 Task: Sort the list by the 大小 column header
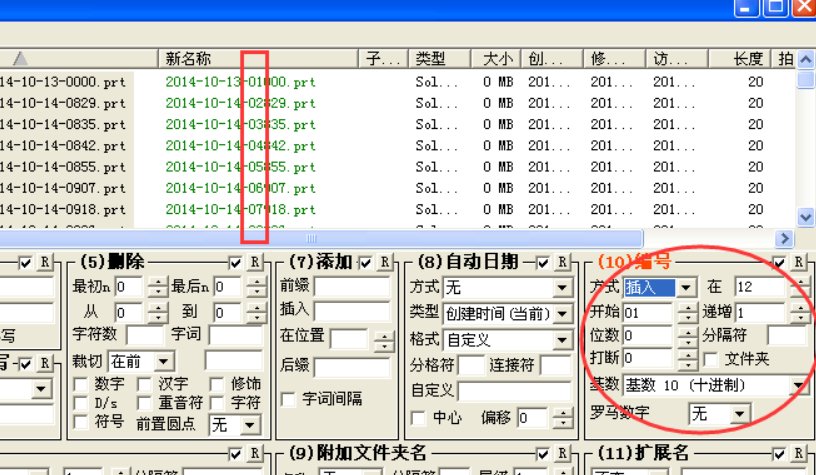[496, 59]
